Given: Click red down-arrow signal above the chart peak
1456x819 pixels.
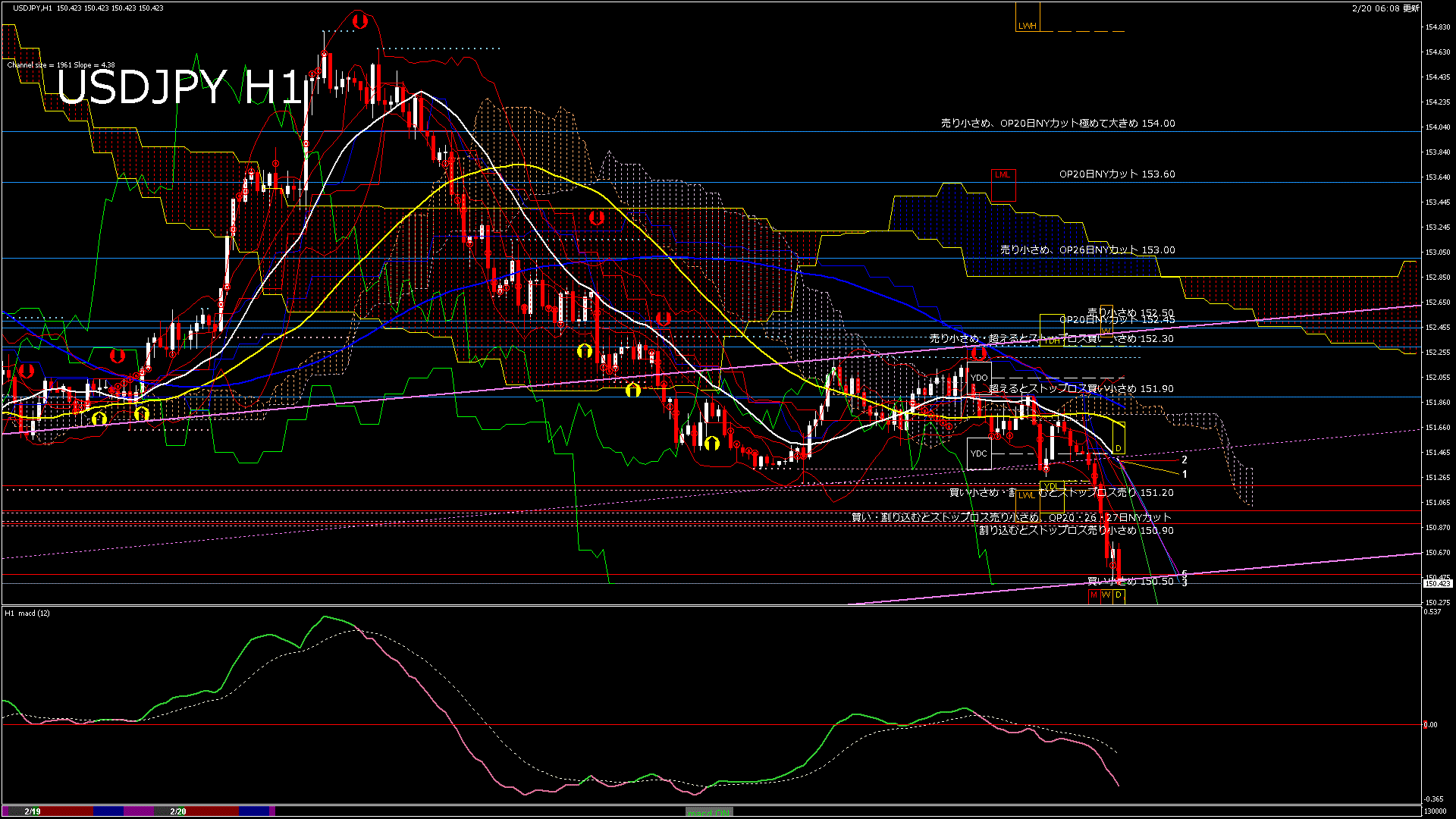Looking at the screenshot, I should [359, 21].
